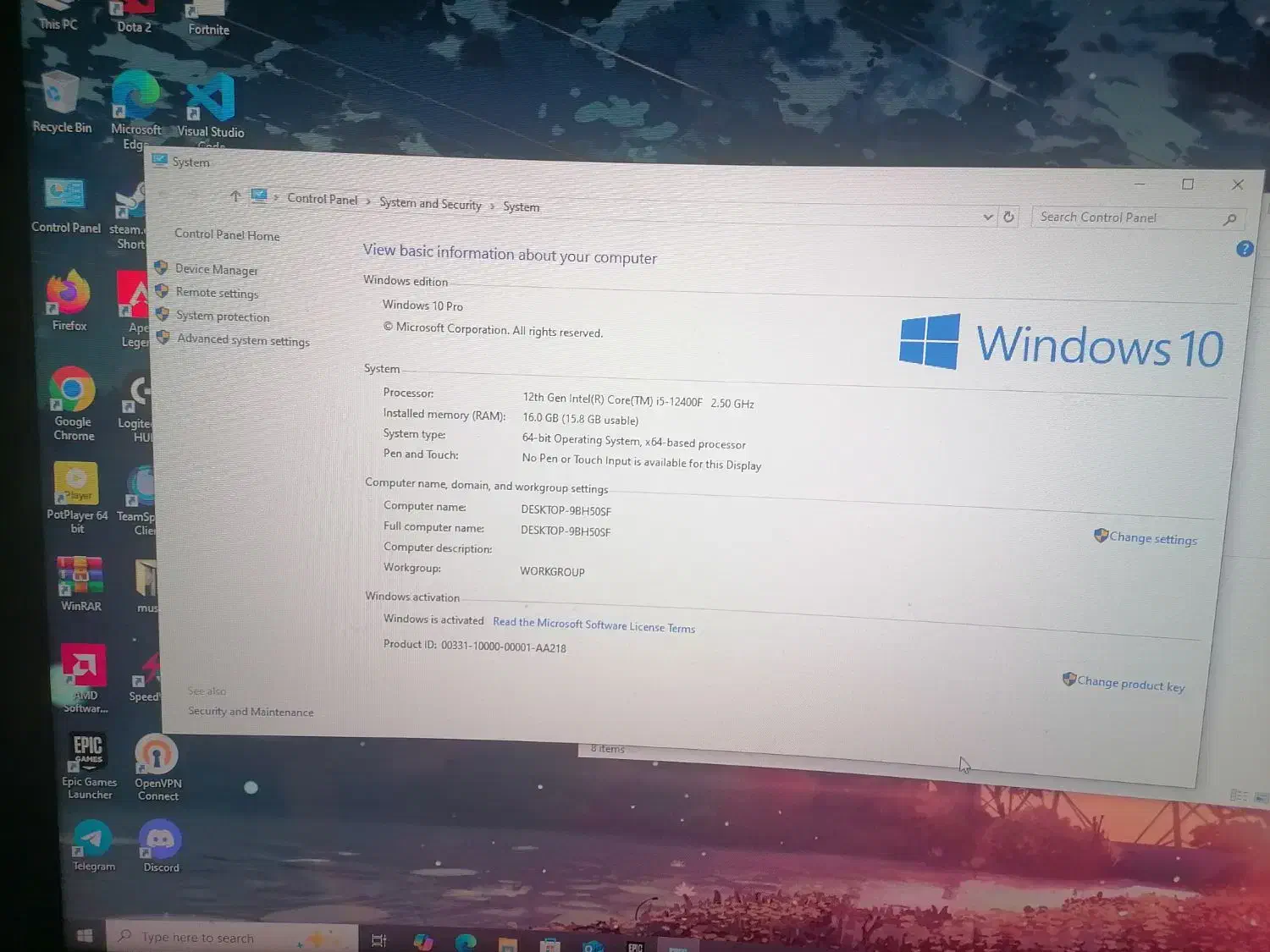1270x952 pixels.
Task: Select the This PC desktop icon
Action: 58,16
